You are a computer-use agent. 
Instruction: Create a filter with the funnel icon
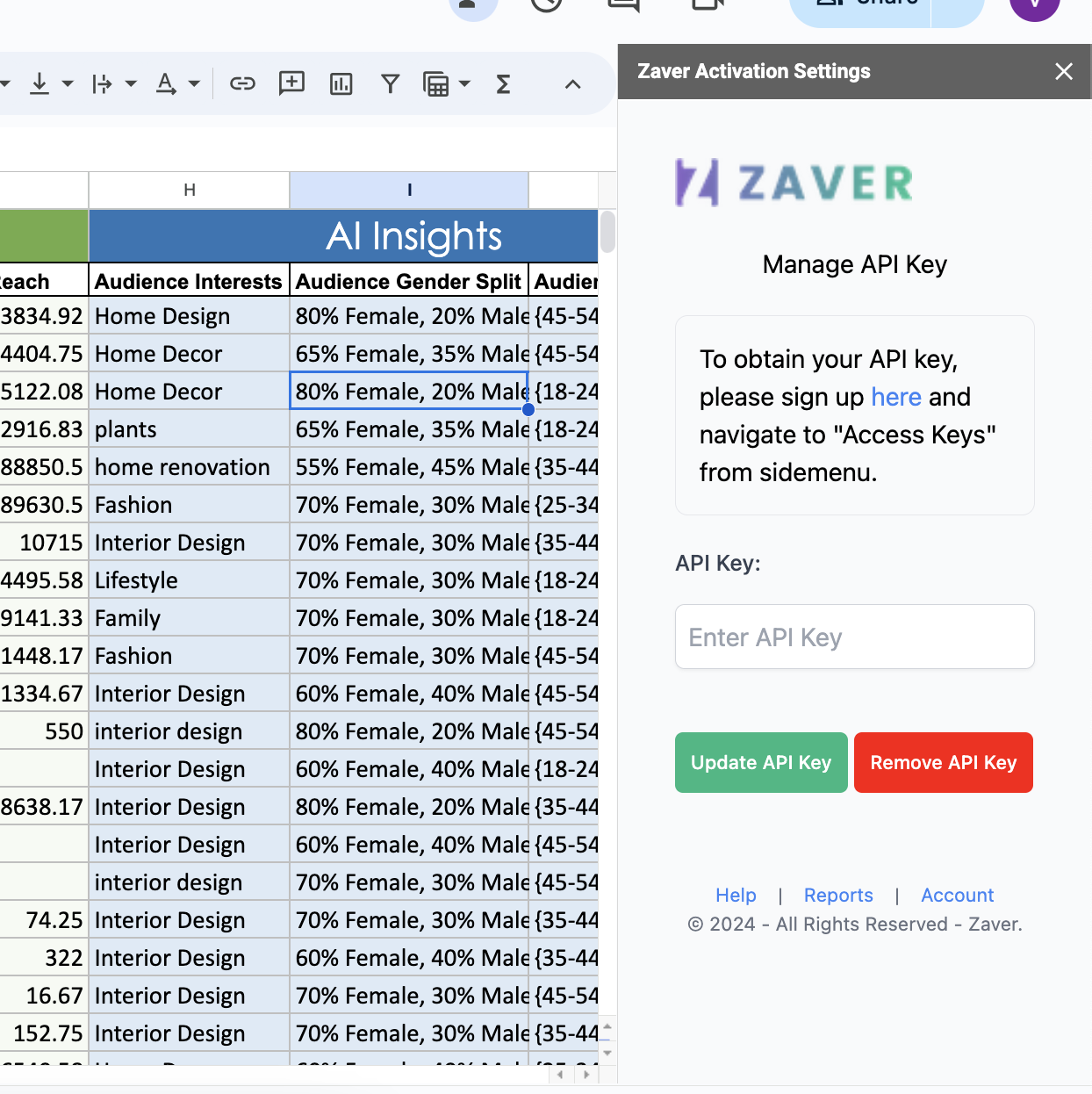pyautogui.click(x=391, y=84)
